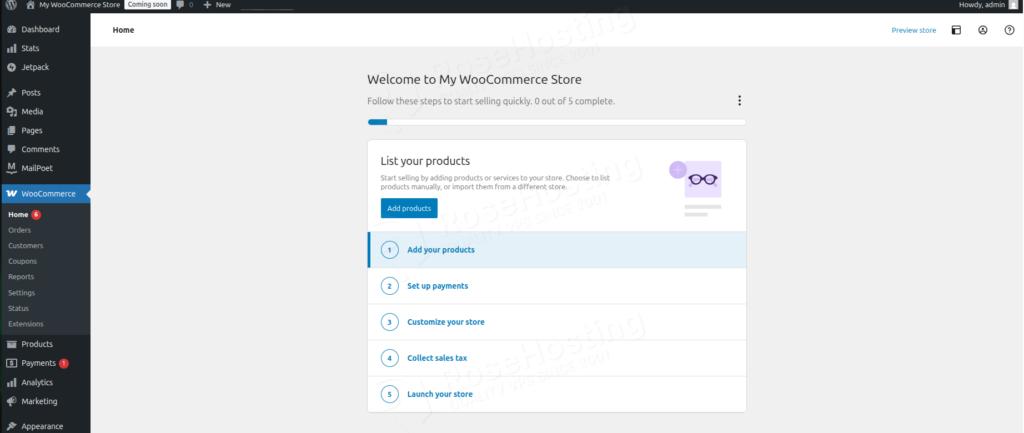1024x433 pixels.
Task: Open the Products icon in the sidebar
Action: coord(11,344)
